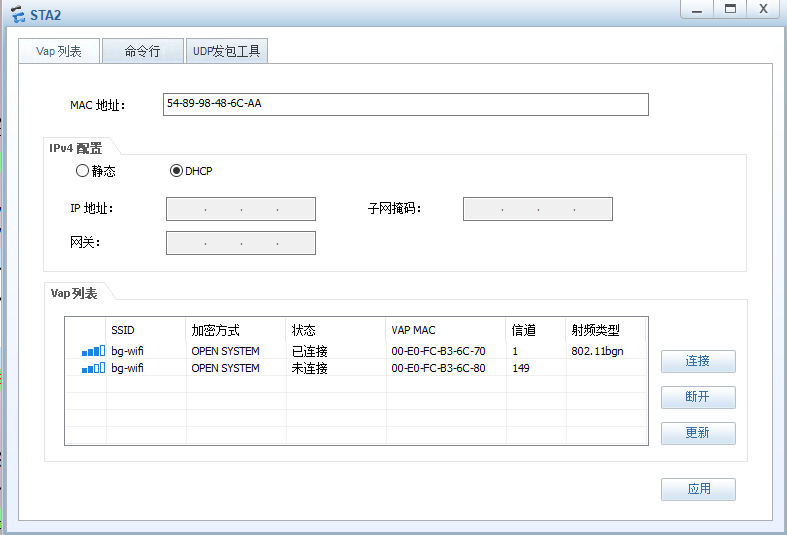Click the 更新 refresh button
This screenshot has height=535, width=787.
pyautogui.click(x=698, y=433)
